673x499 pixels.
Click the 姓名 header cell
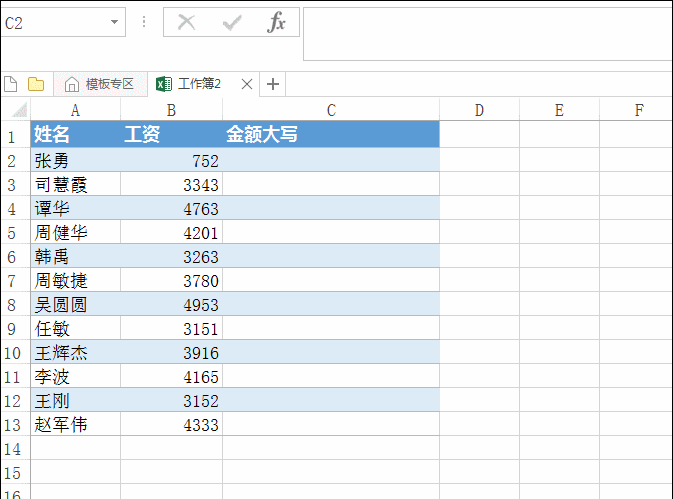coord(76,134)
